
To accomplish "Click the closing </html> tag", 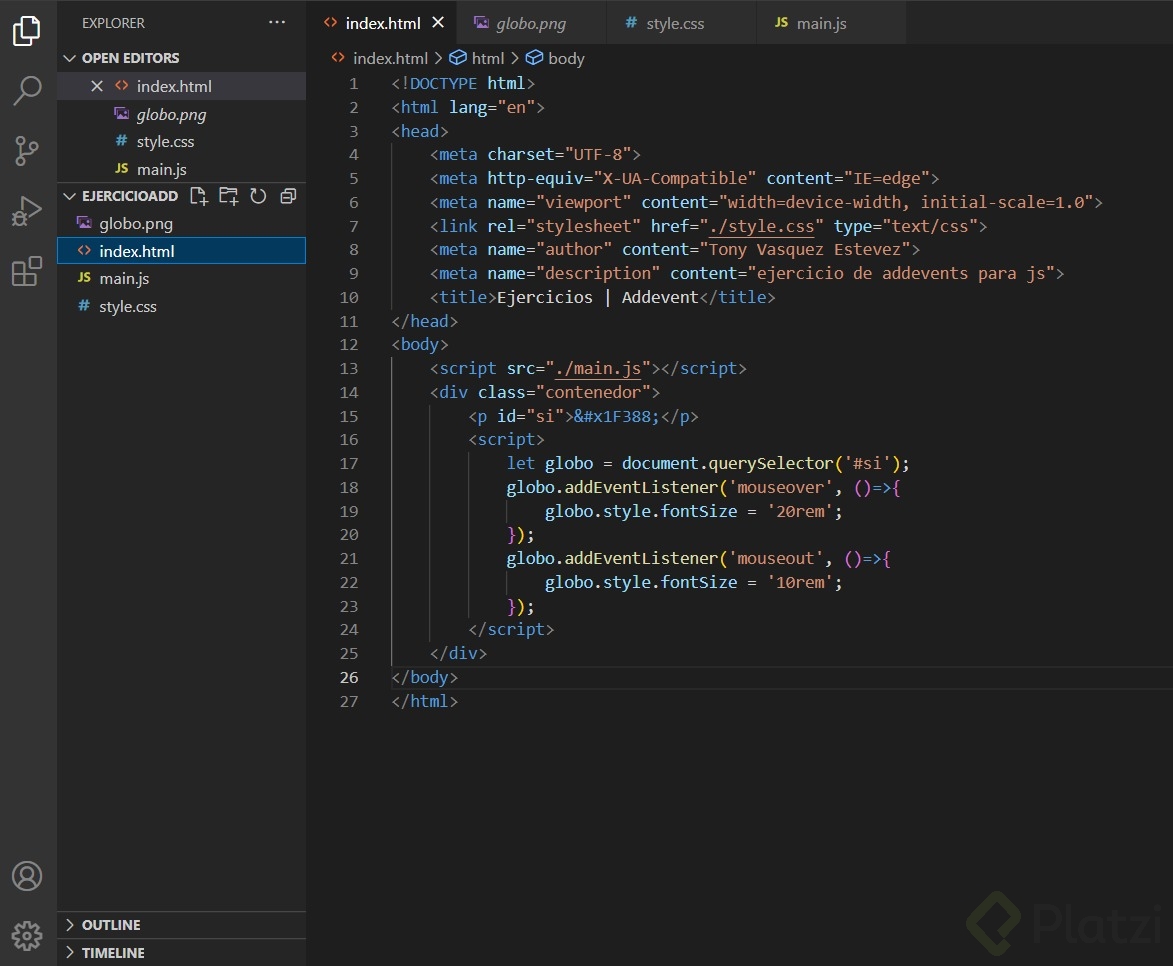I will click(x=424, y=701).
